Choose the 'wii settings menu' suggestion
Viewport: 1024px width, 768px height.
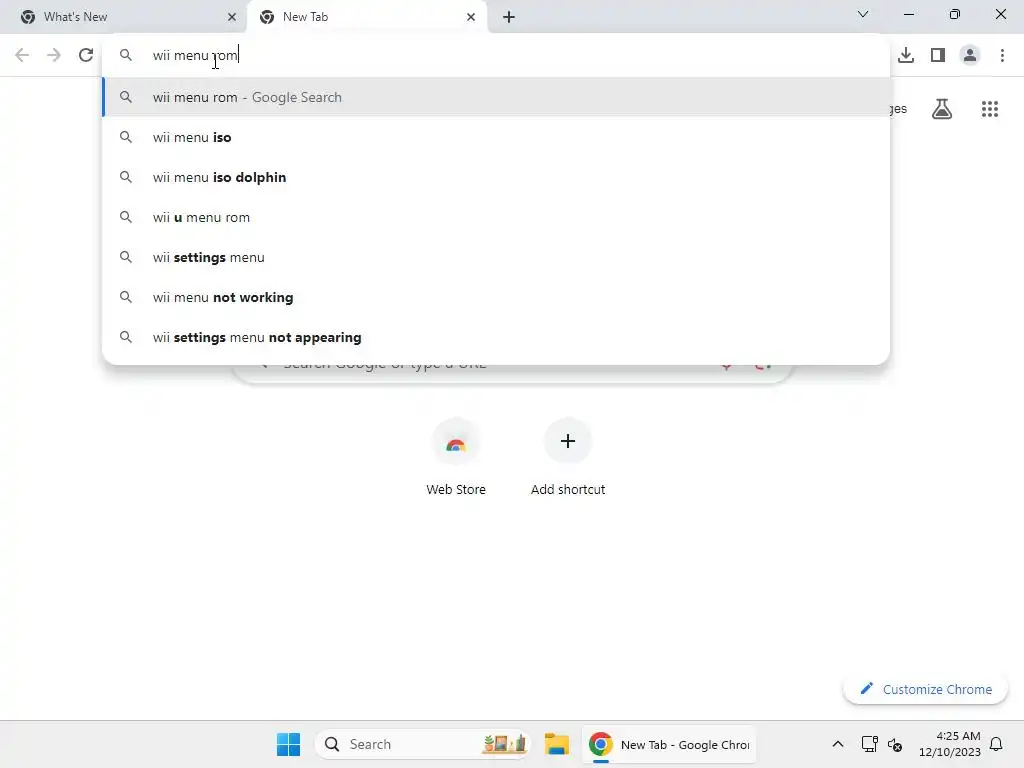pos(496,257)
